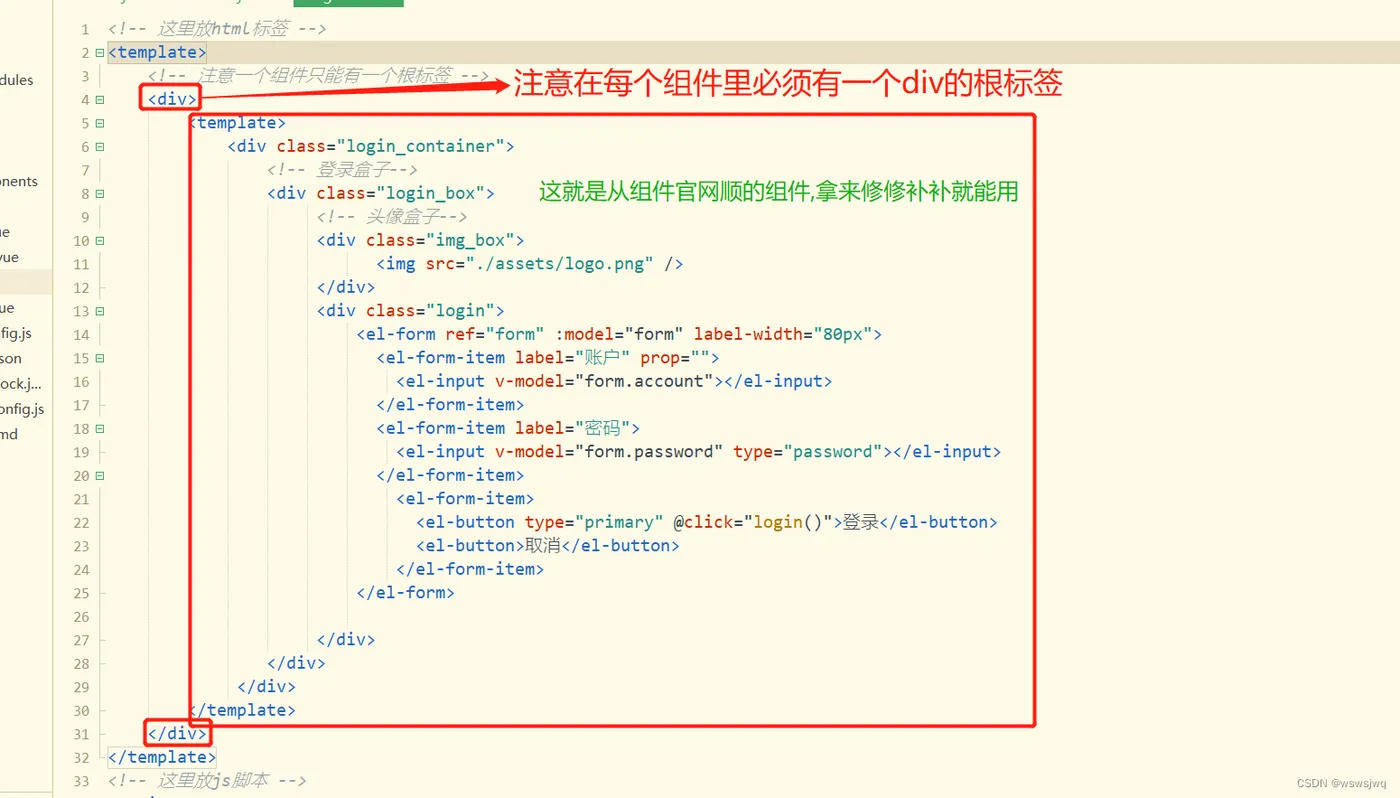Click the "form.password" v-model value
1400x798 pixels.
[x=649, y=452]
